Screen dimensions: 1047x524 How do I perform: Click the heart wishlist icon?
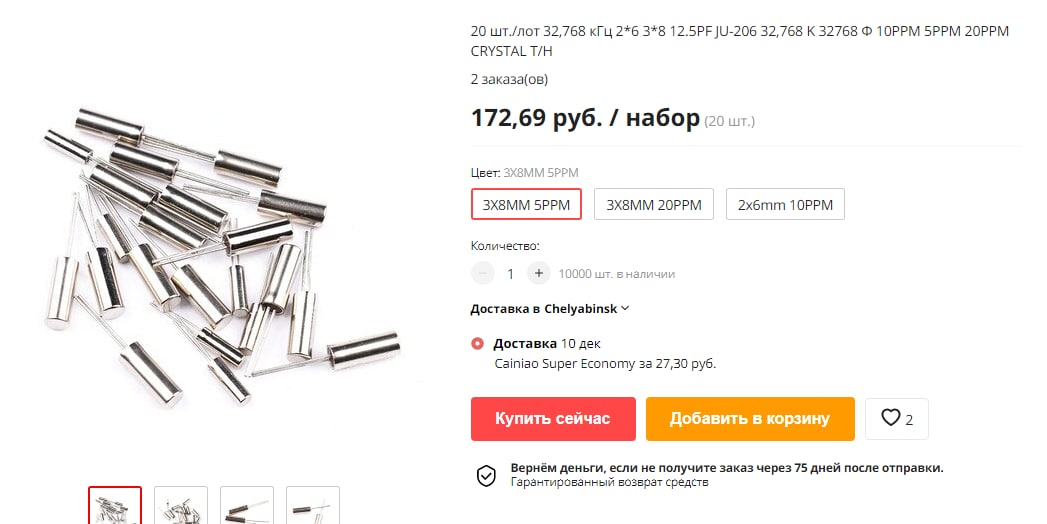891,418
